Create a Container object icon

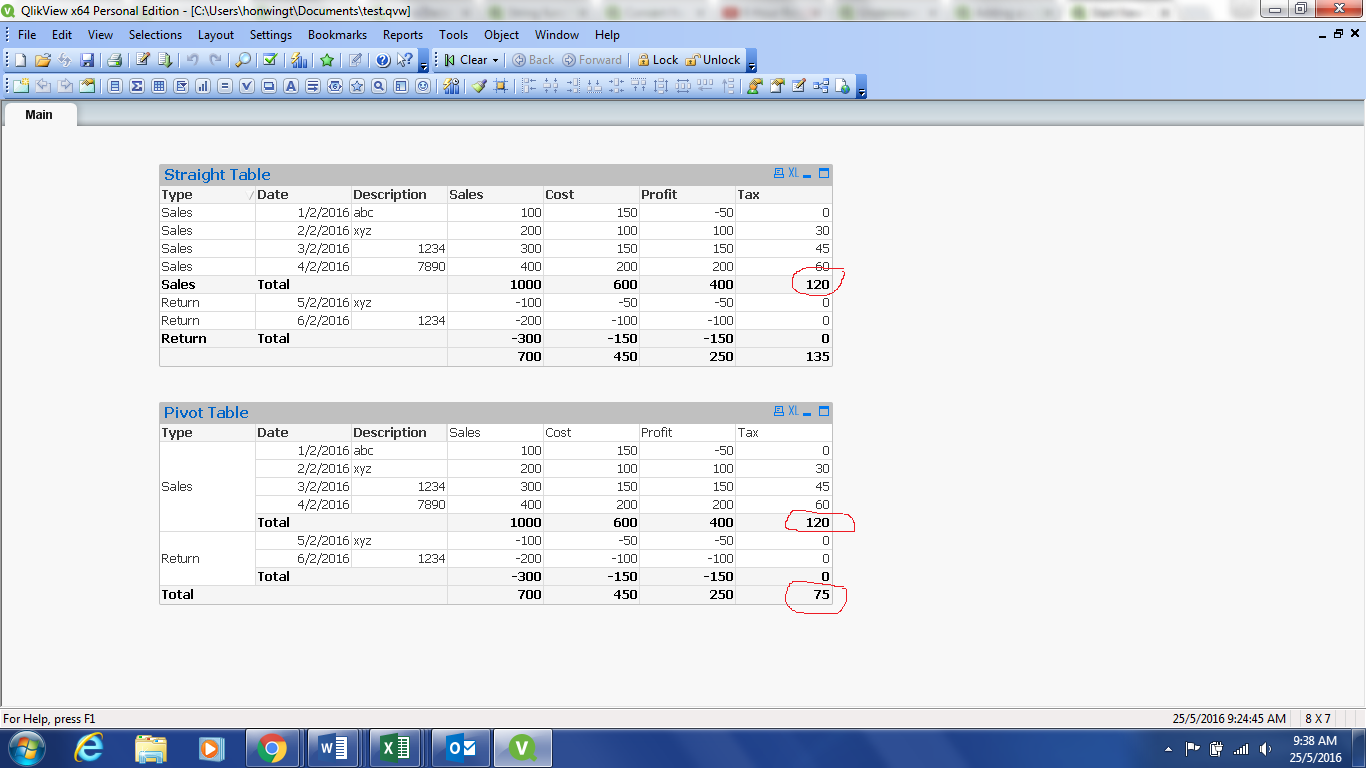(400, 86)
